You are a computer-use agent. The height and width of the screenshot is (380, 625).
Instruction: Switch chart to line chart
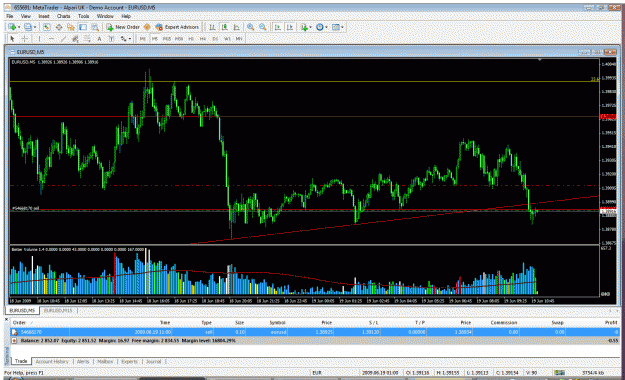(236, 27)
